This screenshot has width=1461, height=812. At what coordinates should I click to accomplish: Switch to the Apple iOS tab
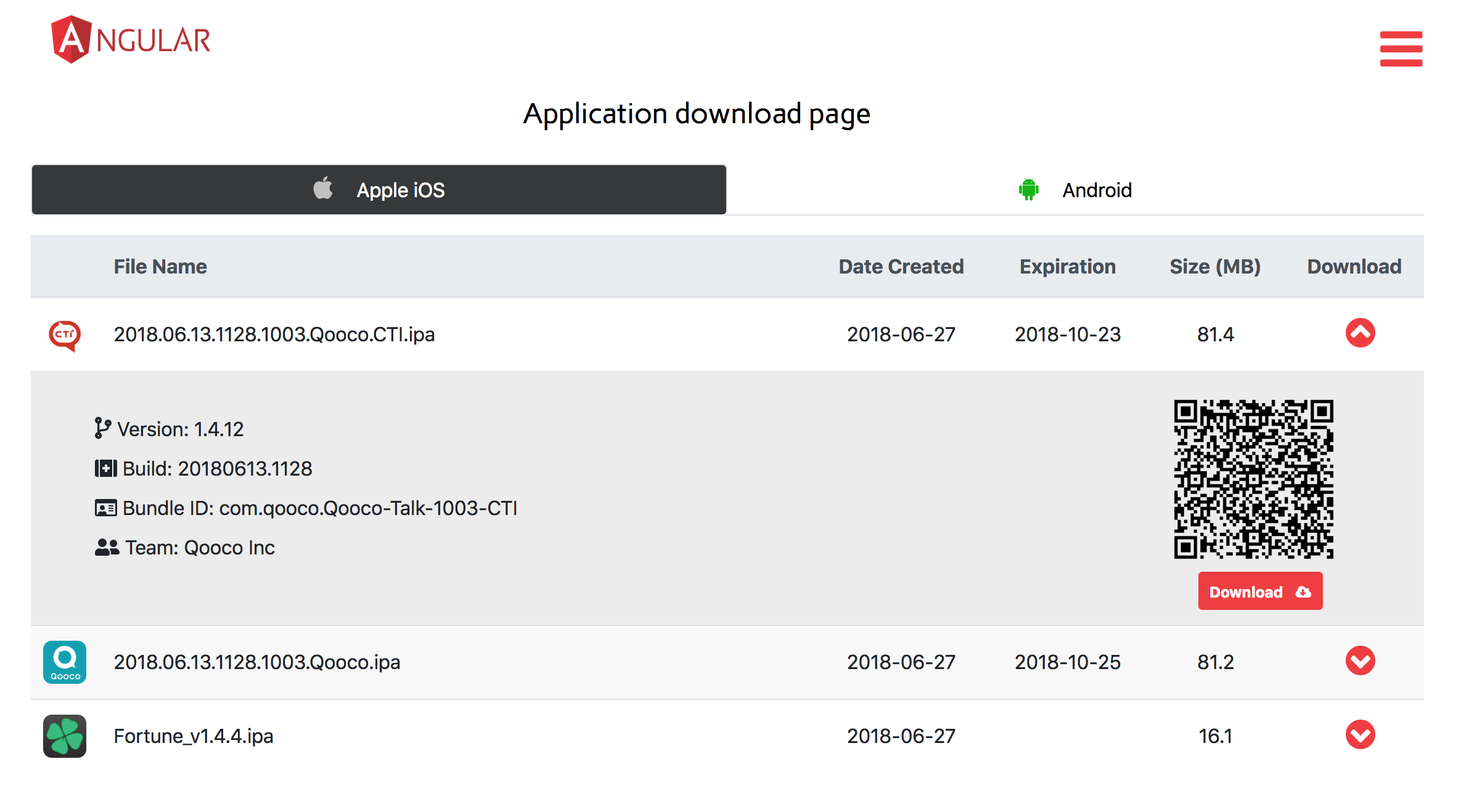[379, 190]
